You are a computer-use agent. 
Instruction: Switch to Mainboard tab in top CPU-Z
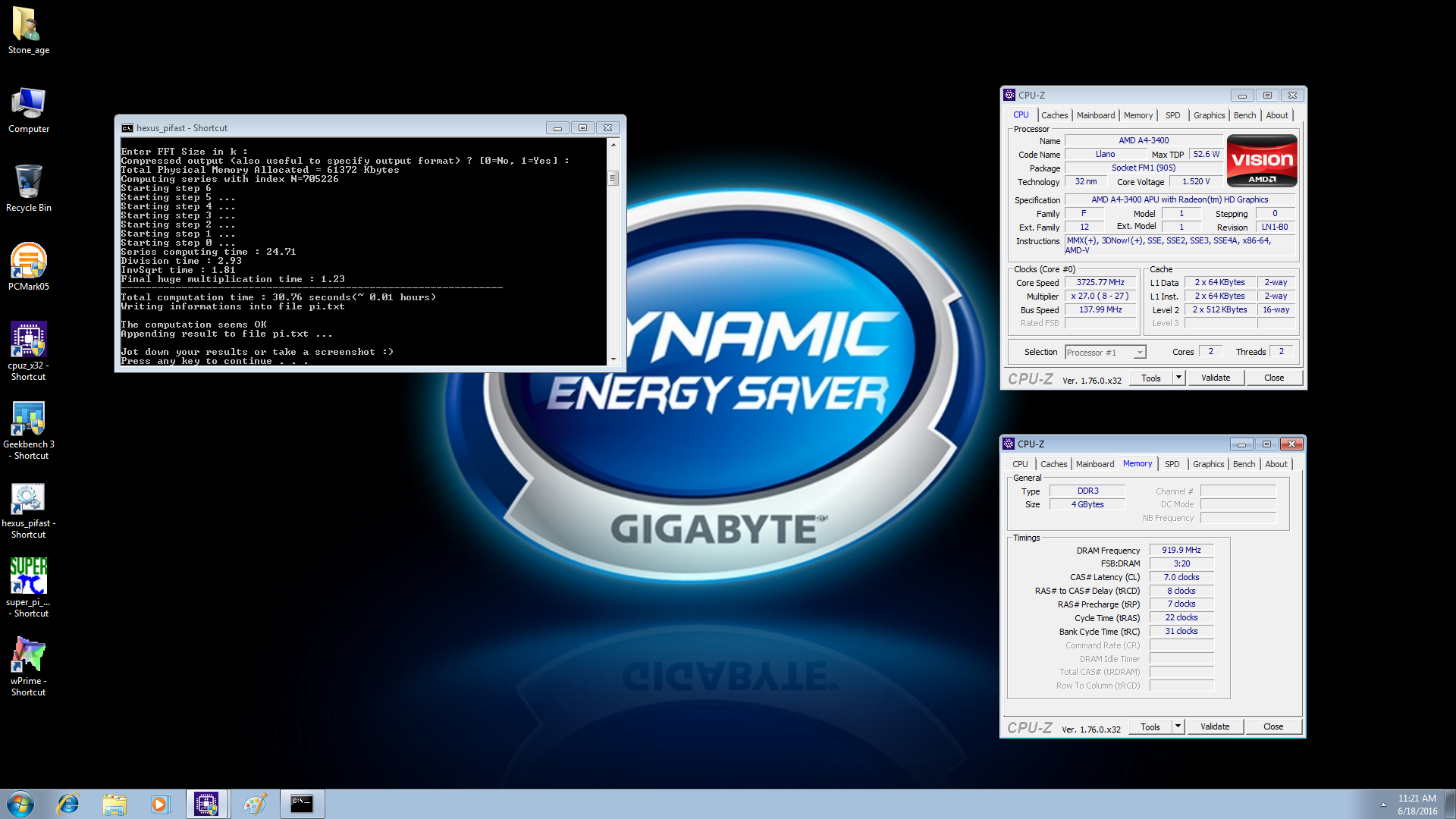pyautogui.click(x=1096, y=115)
